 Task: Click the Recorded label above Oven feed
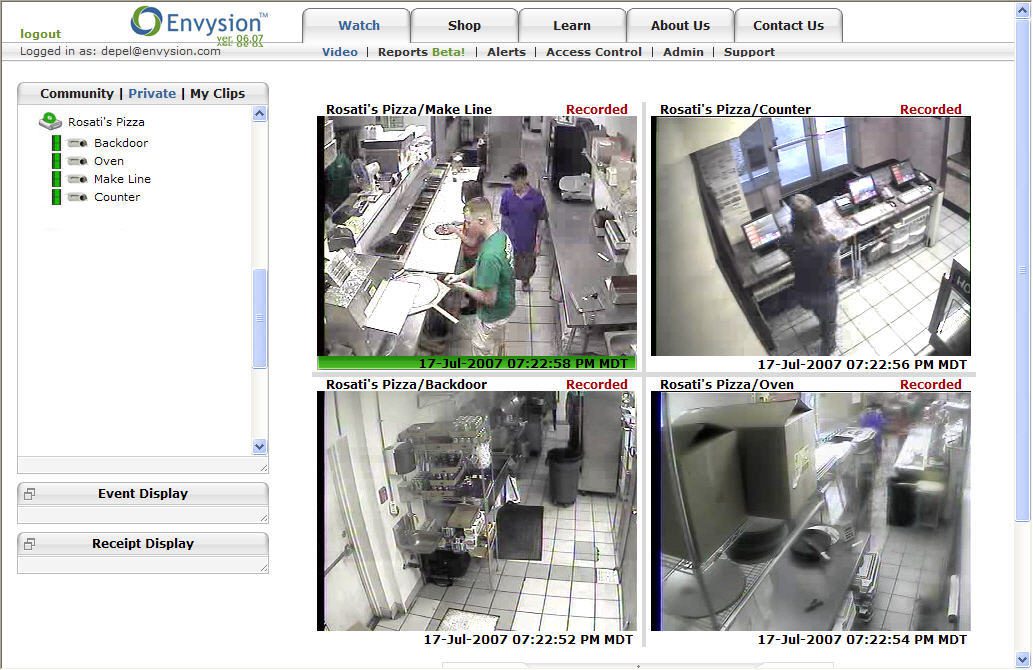coord(931,385)
